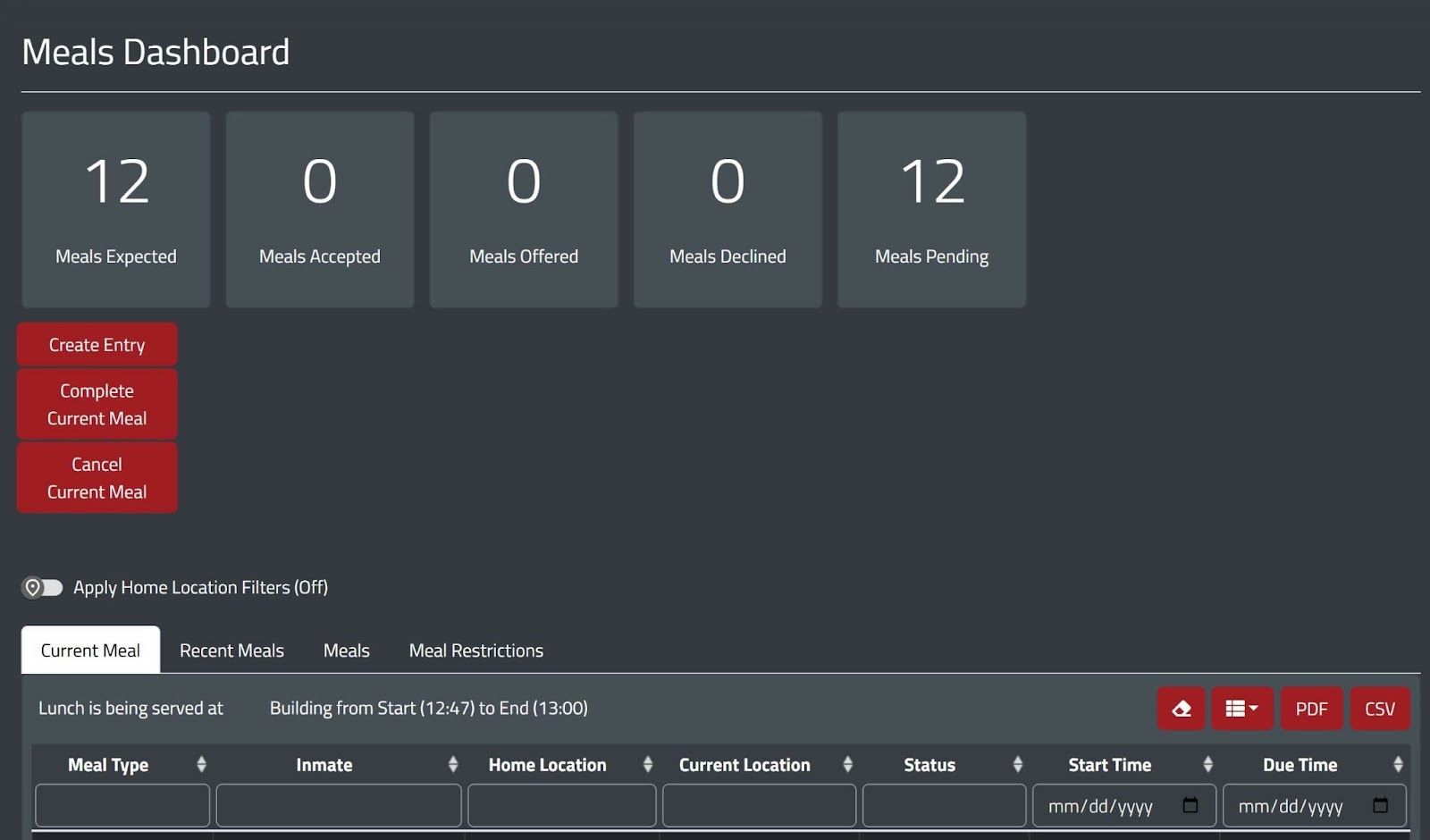The image size is (1430, 840).
Task: Focus the Home Location filter field
Action: click(562, 806)
